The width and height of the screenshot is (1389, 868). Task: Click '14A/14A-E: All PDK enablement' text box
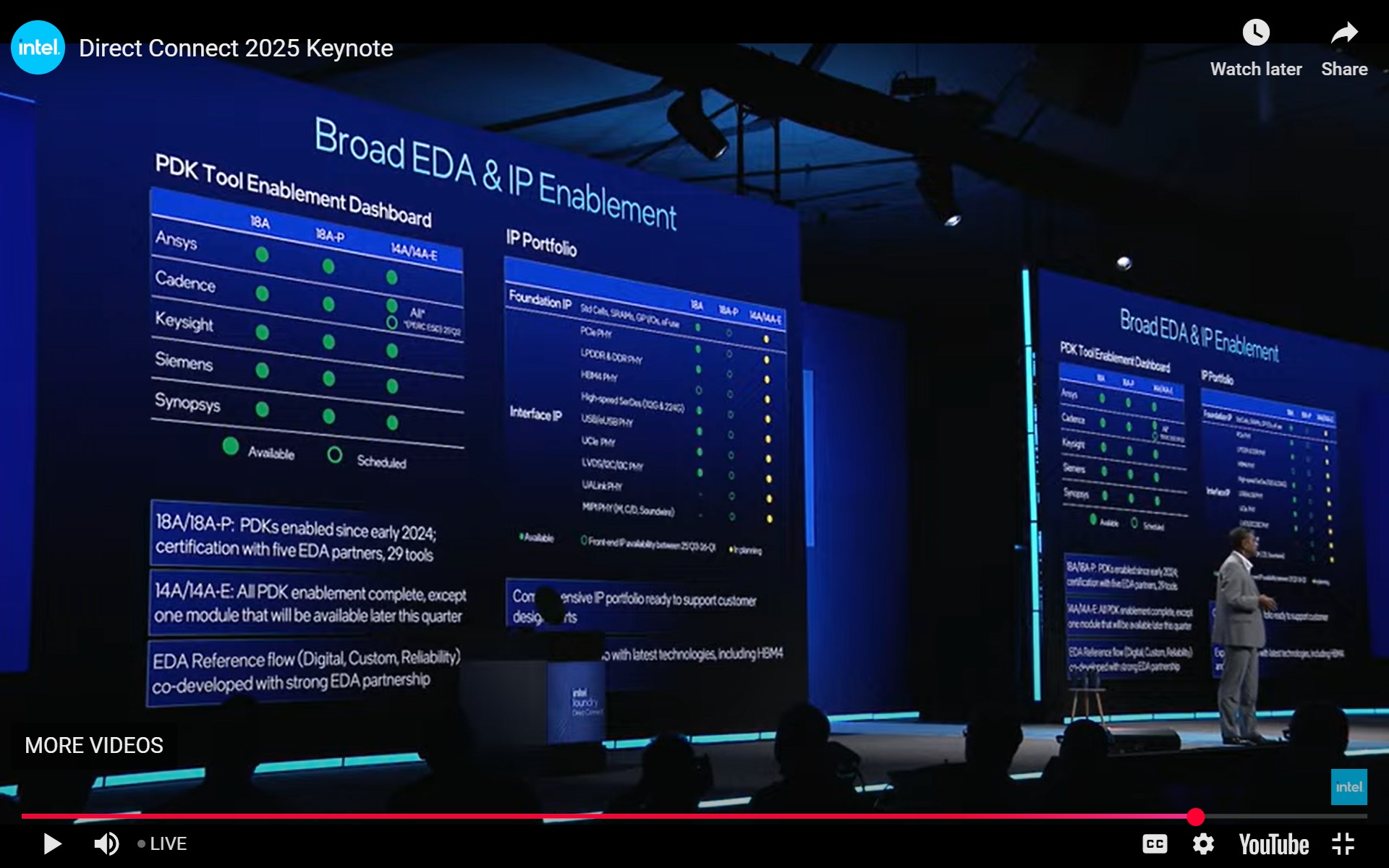(310, 603)
